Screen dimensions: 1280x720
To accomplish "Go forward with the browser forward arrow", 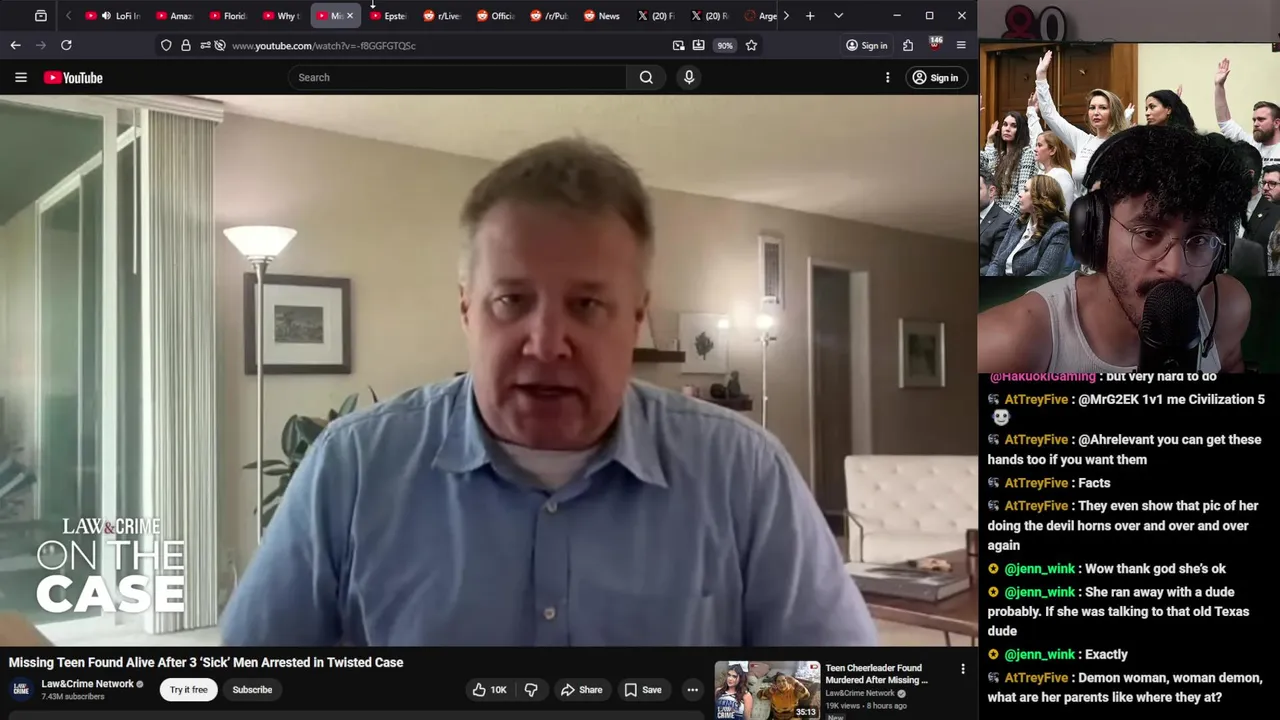I will tap(41, 45).
